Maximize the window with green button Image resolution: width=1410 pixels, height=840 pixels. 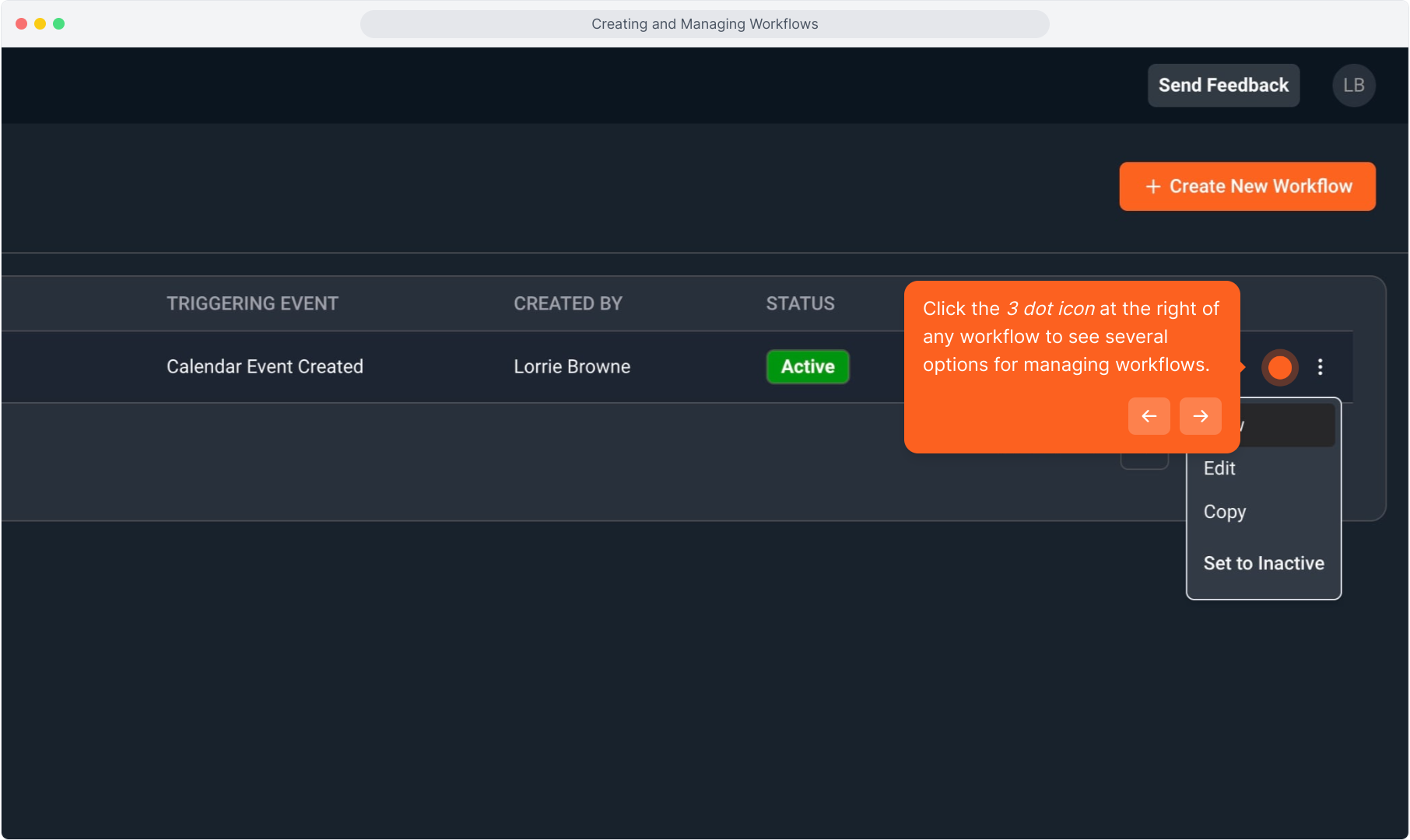pos(59,24)
